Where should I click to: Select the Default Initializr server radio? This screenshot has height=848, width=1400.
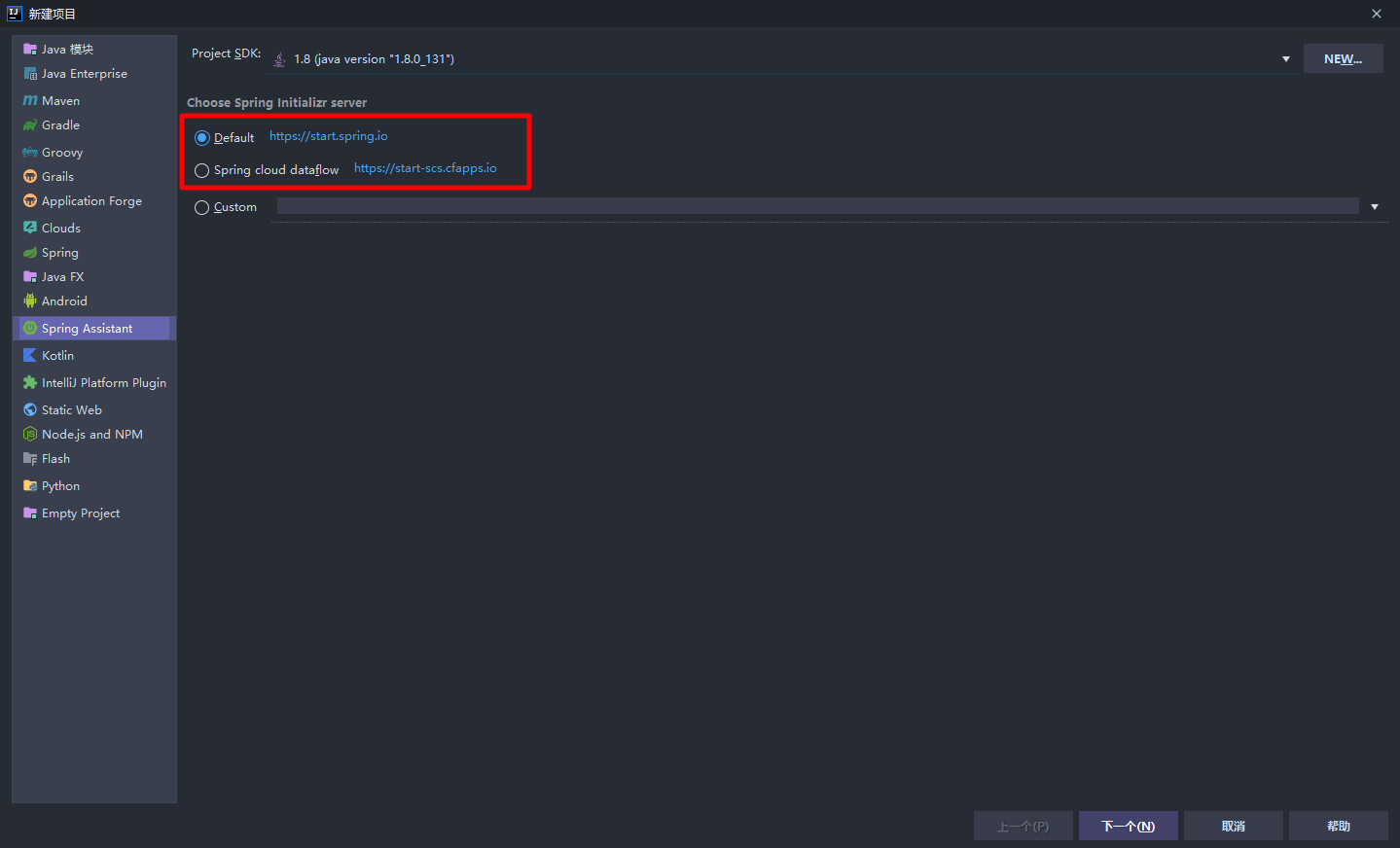click(x=201, y=137)
